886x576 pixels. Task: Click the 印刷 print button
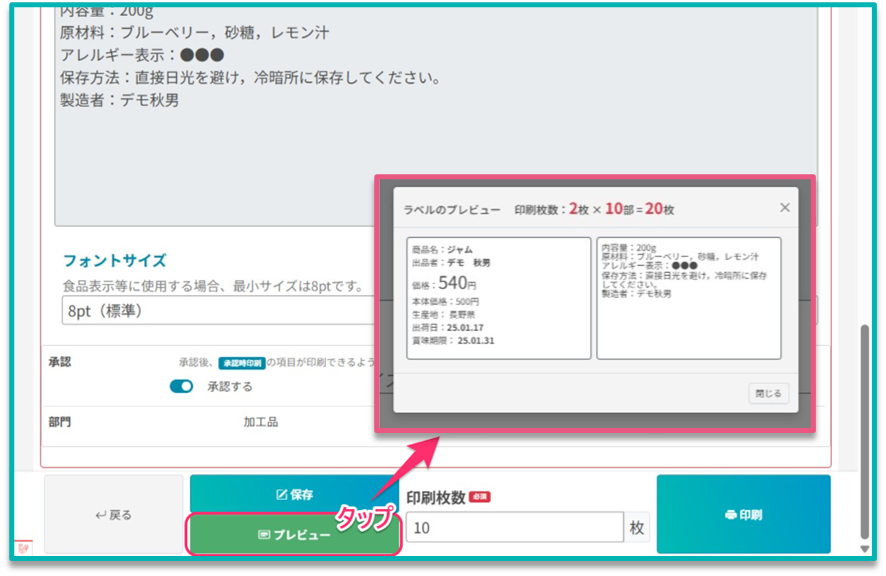click(742, 514)
